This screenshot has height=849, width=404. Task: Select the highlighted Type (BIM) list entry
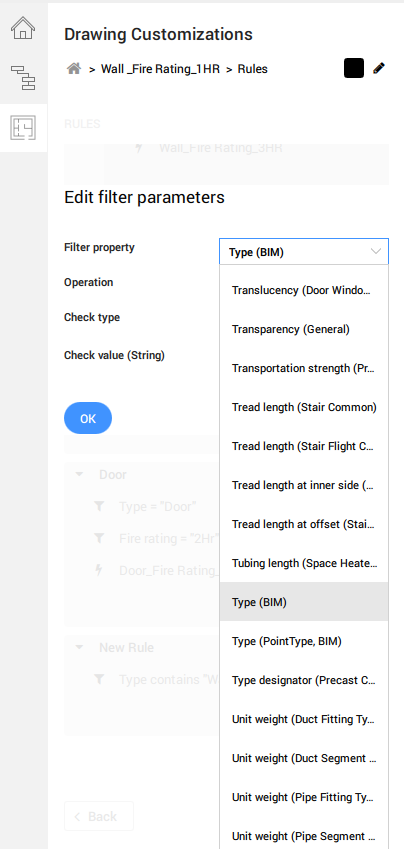coord(304,602)
